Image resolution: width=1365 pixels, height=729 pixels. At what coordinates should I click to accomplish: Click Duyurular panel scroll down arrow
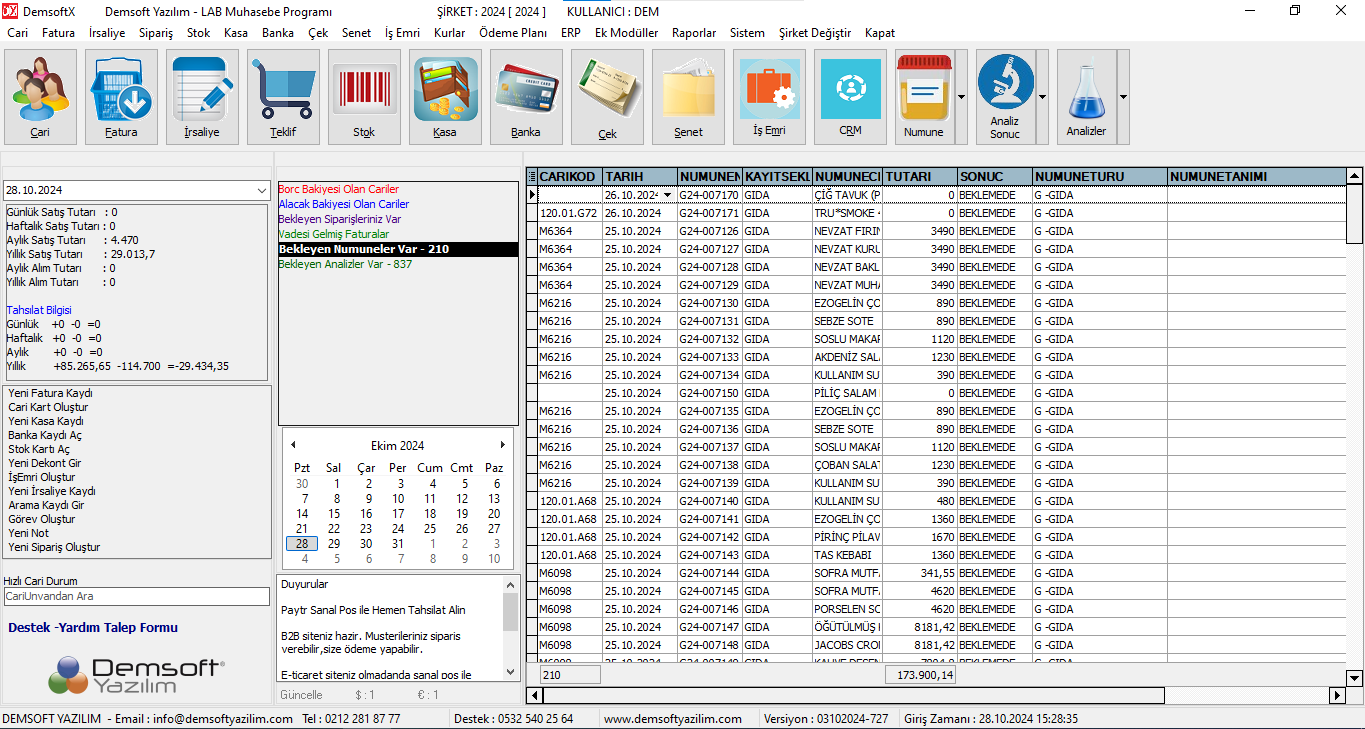pyautogui.click(x=511, y=672)
